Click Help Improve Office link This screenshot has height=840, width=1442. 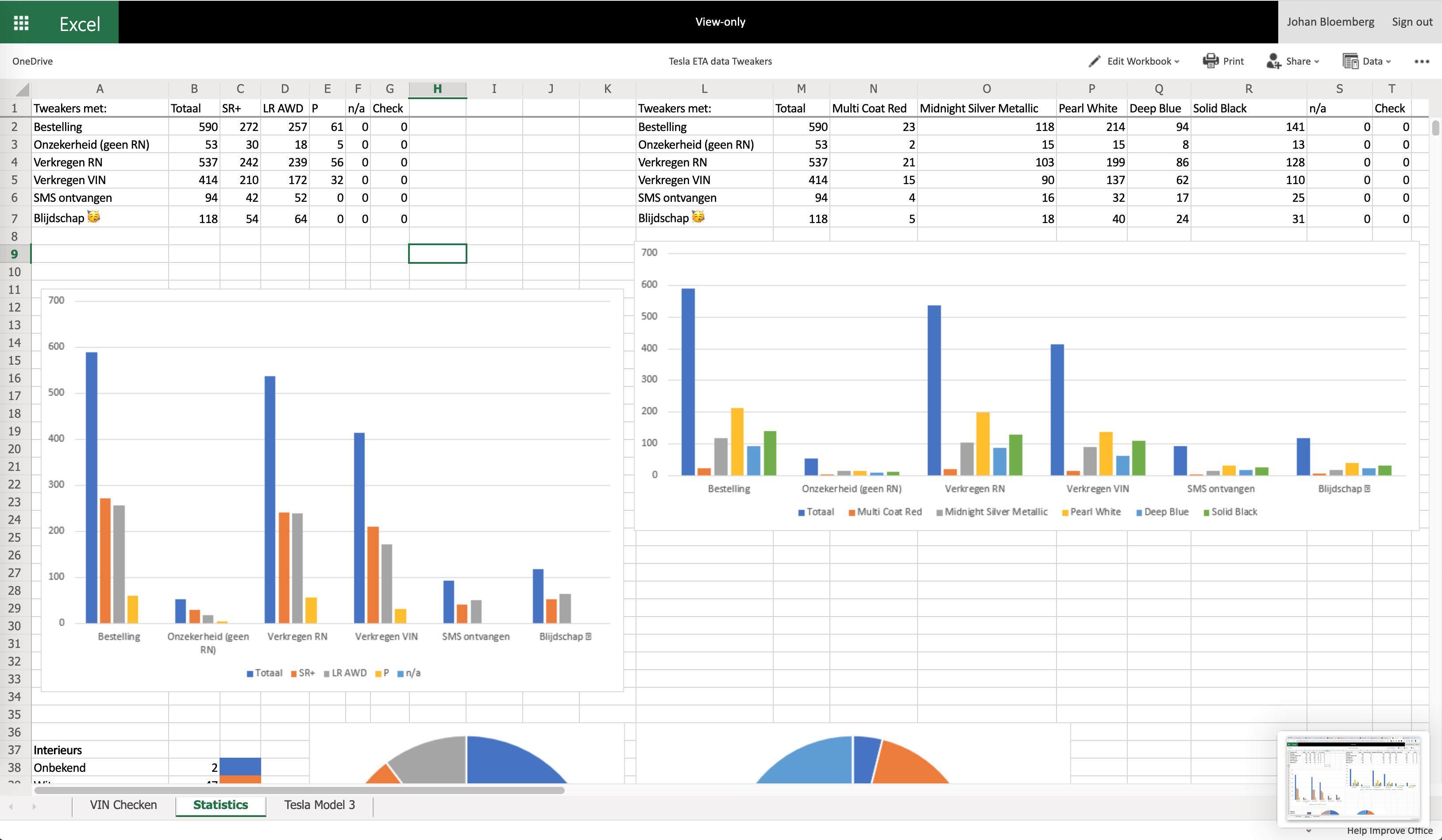coord(1389,830)
